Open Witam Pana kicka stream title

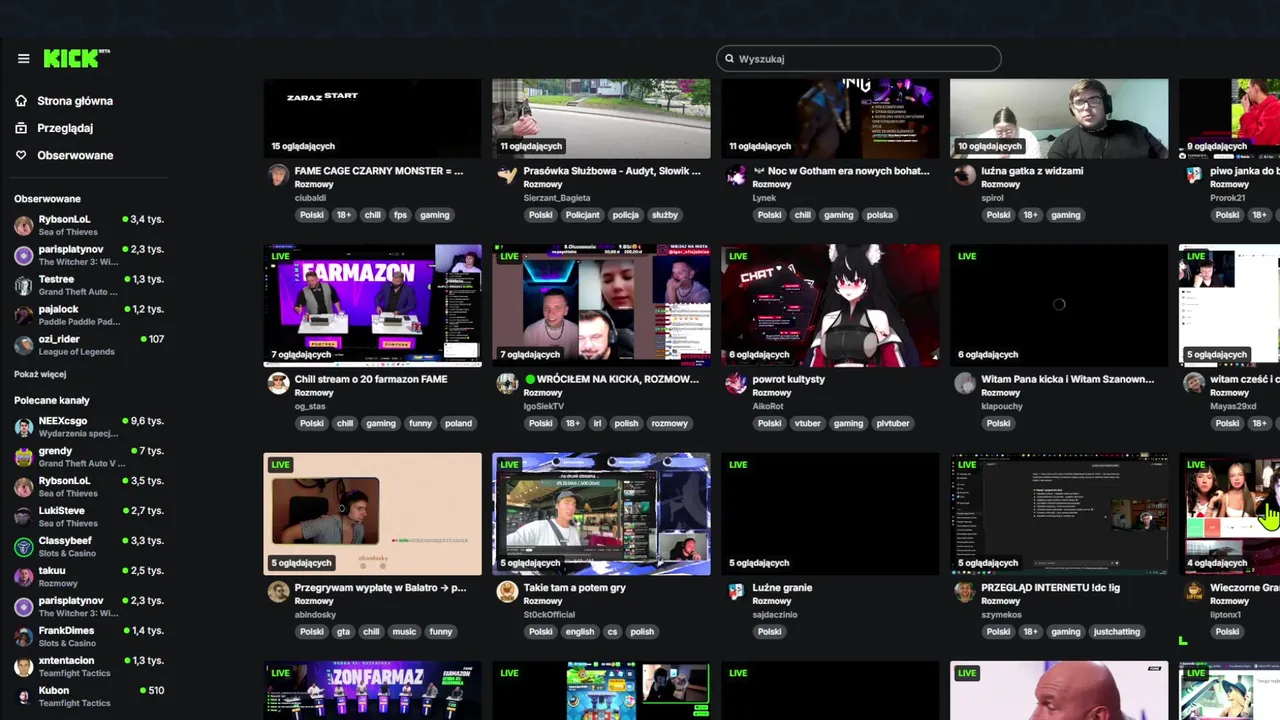pos(1068,379)
